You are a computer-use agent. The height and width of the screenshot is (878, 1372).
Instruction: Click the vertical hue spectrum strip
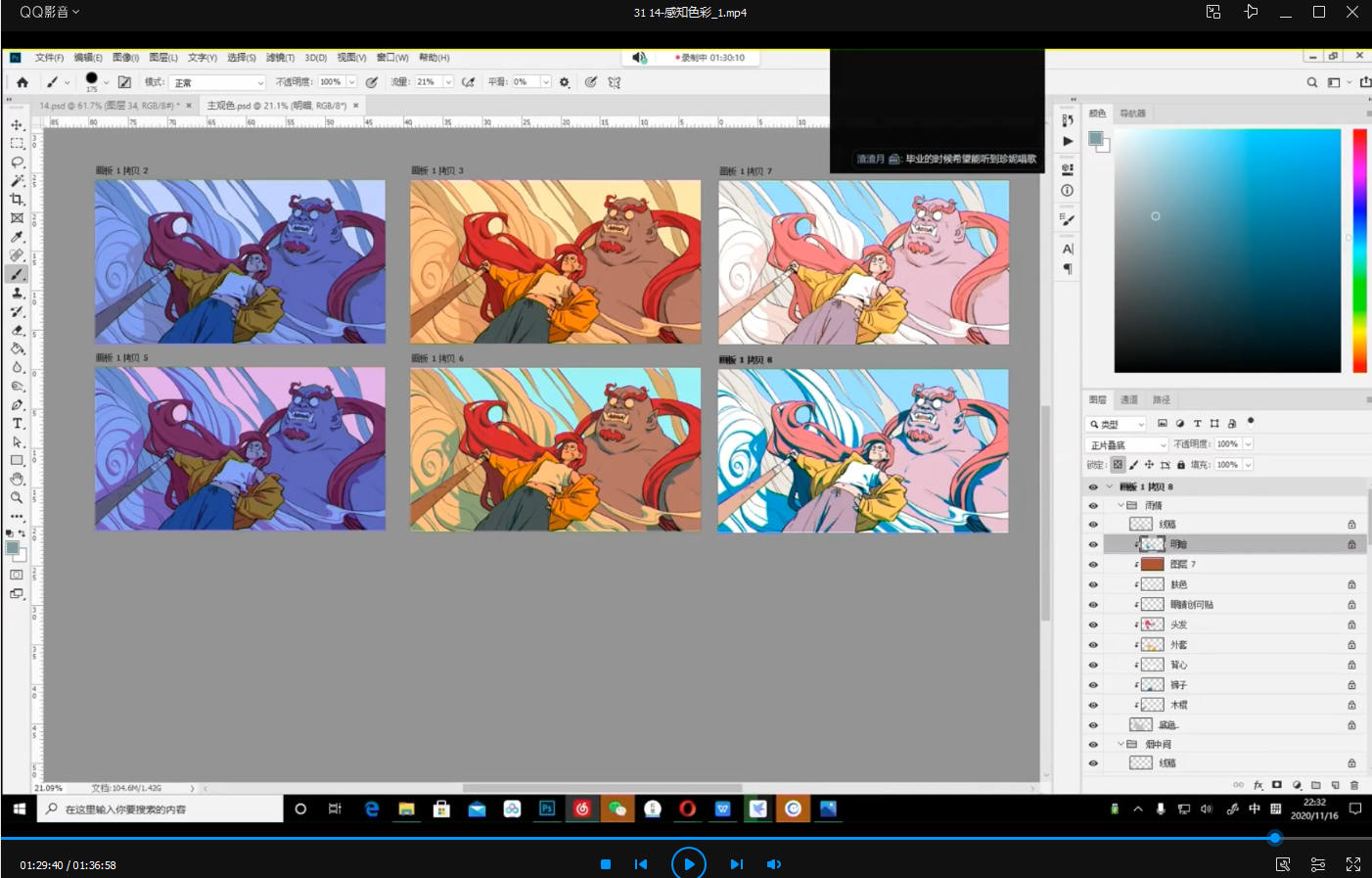click(x=1359, y=251)
